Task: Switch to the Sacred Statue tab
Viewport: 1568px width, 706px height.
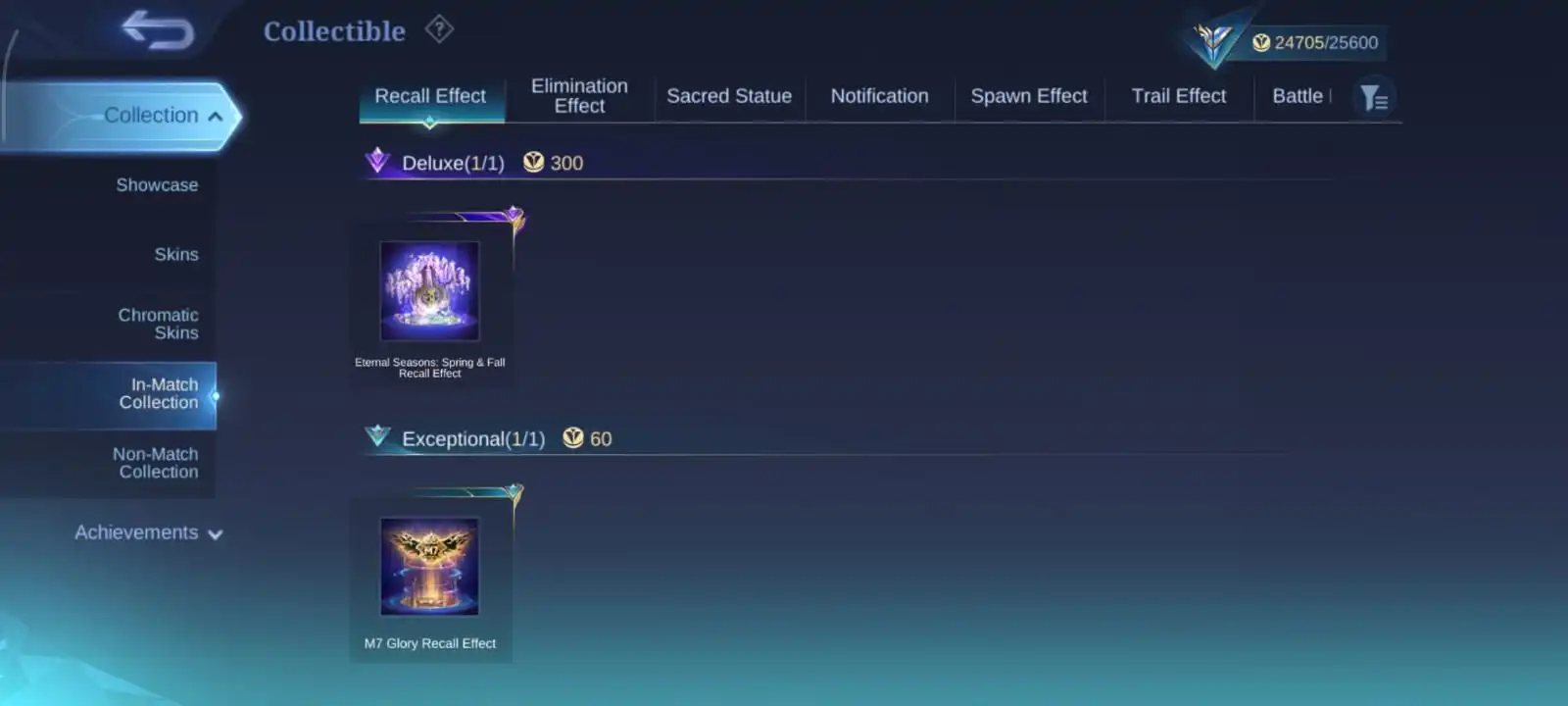Action: coord(729,96)
